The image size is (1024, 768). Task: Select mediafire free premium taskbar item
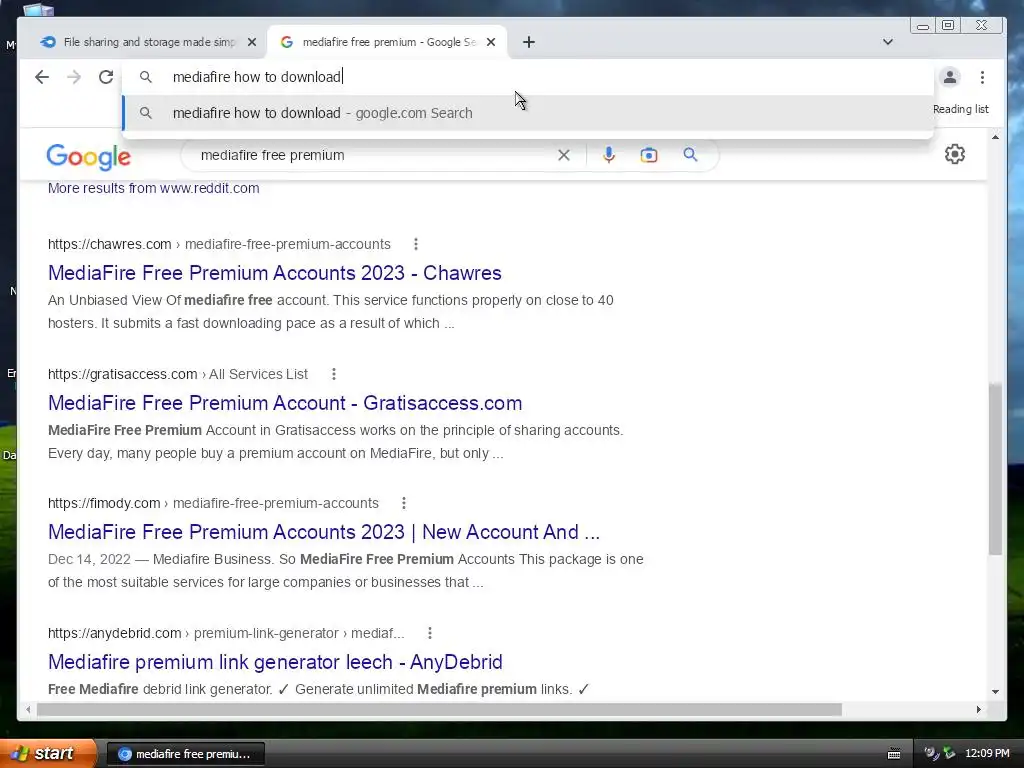click(x=185, y=754)
